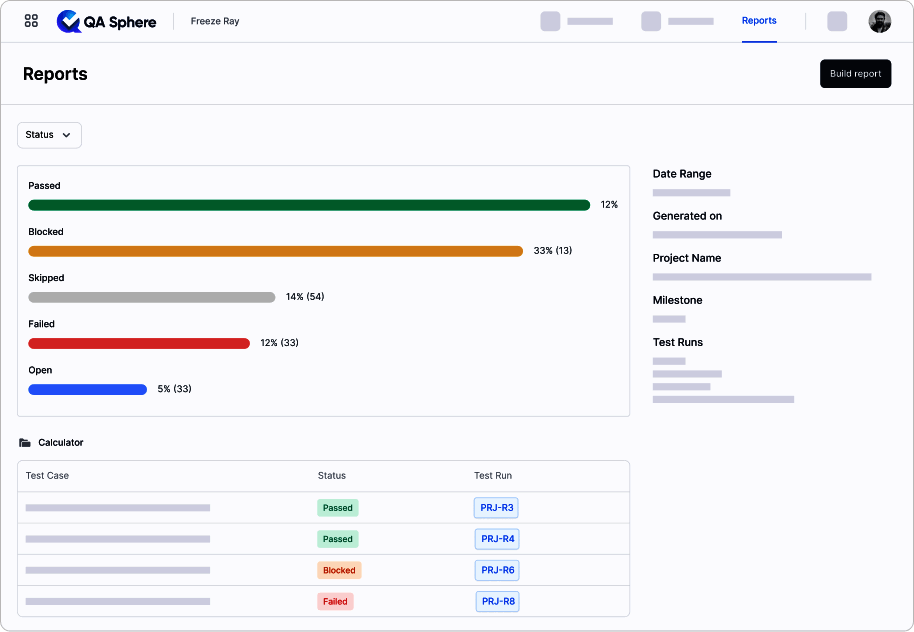Select the second placeholder icon in the header

(650, 20)
